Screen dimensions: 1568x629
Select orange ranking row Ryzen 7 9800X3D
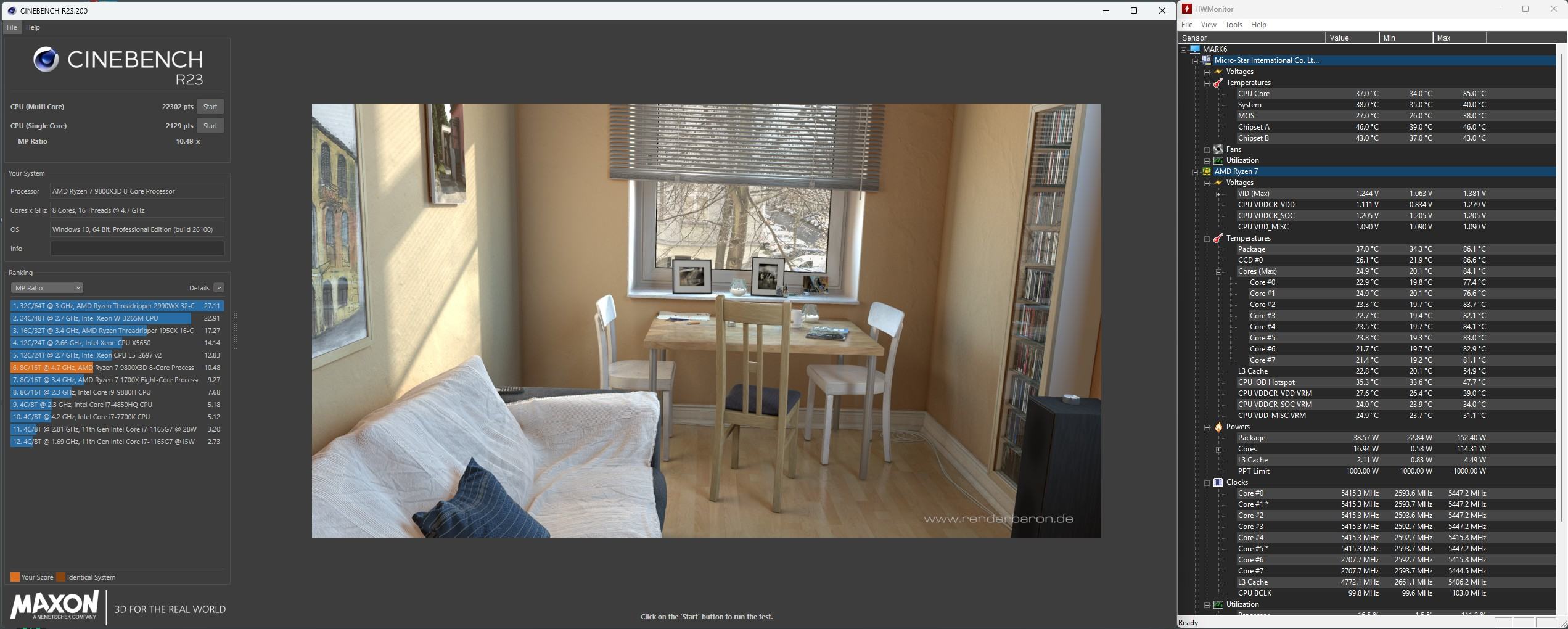pos(117,368)
